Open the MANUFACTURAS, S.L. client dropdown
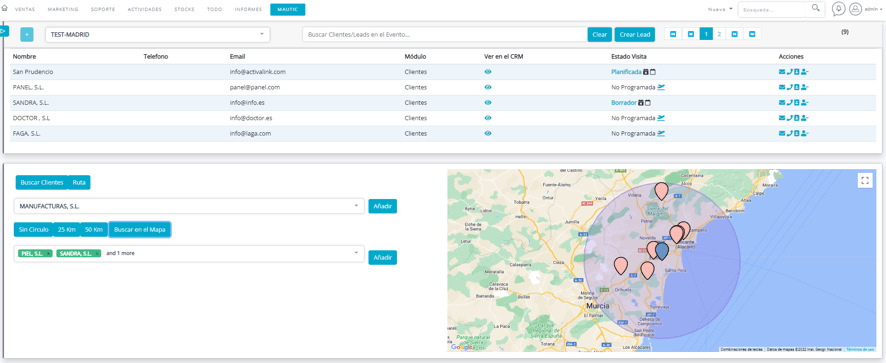The image size is (886, 363). point(189,206)
